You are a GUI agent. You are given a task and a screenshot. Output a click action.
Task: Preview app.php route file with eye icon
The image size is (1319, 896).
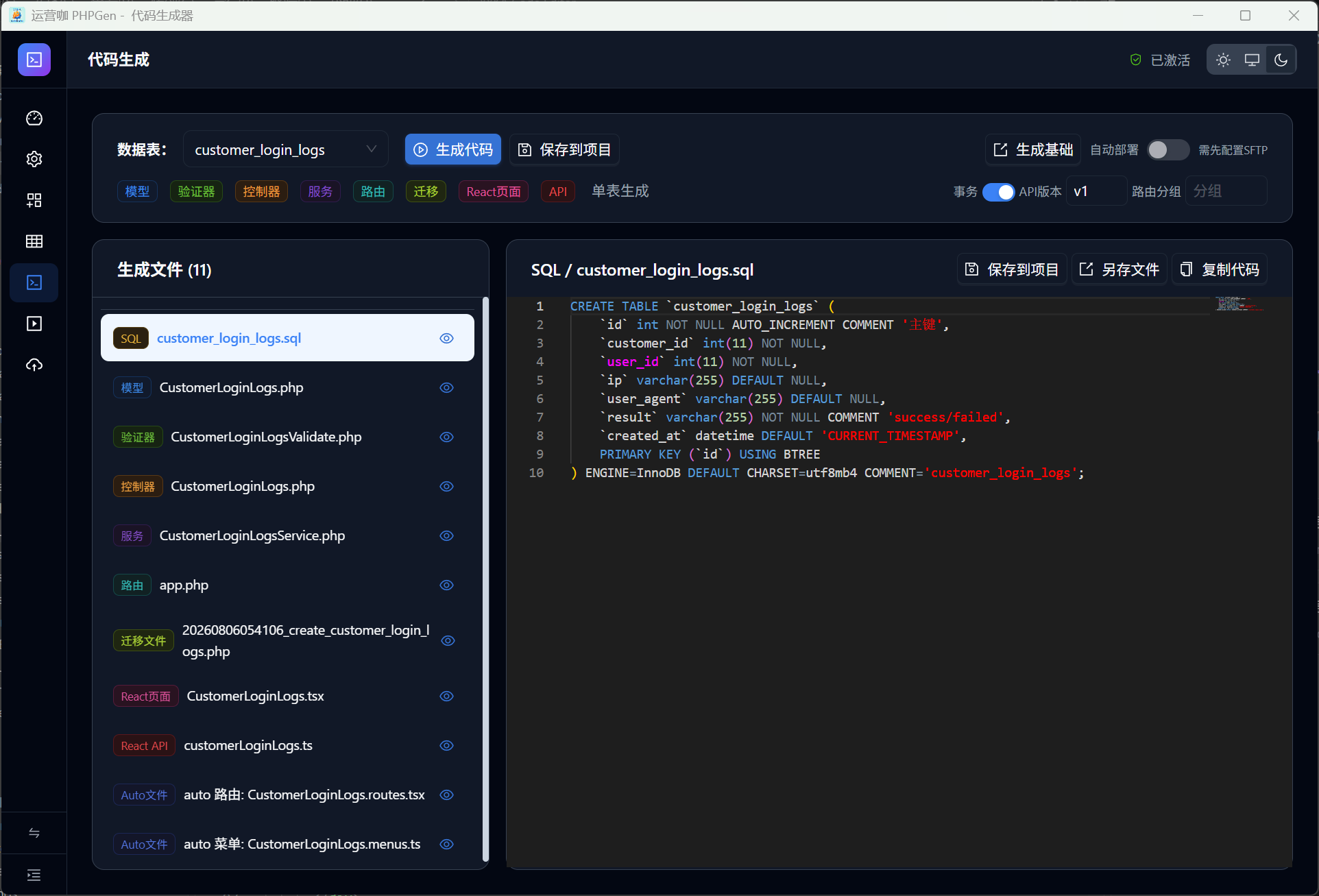(447, 585)
